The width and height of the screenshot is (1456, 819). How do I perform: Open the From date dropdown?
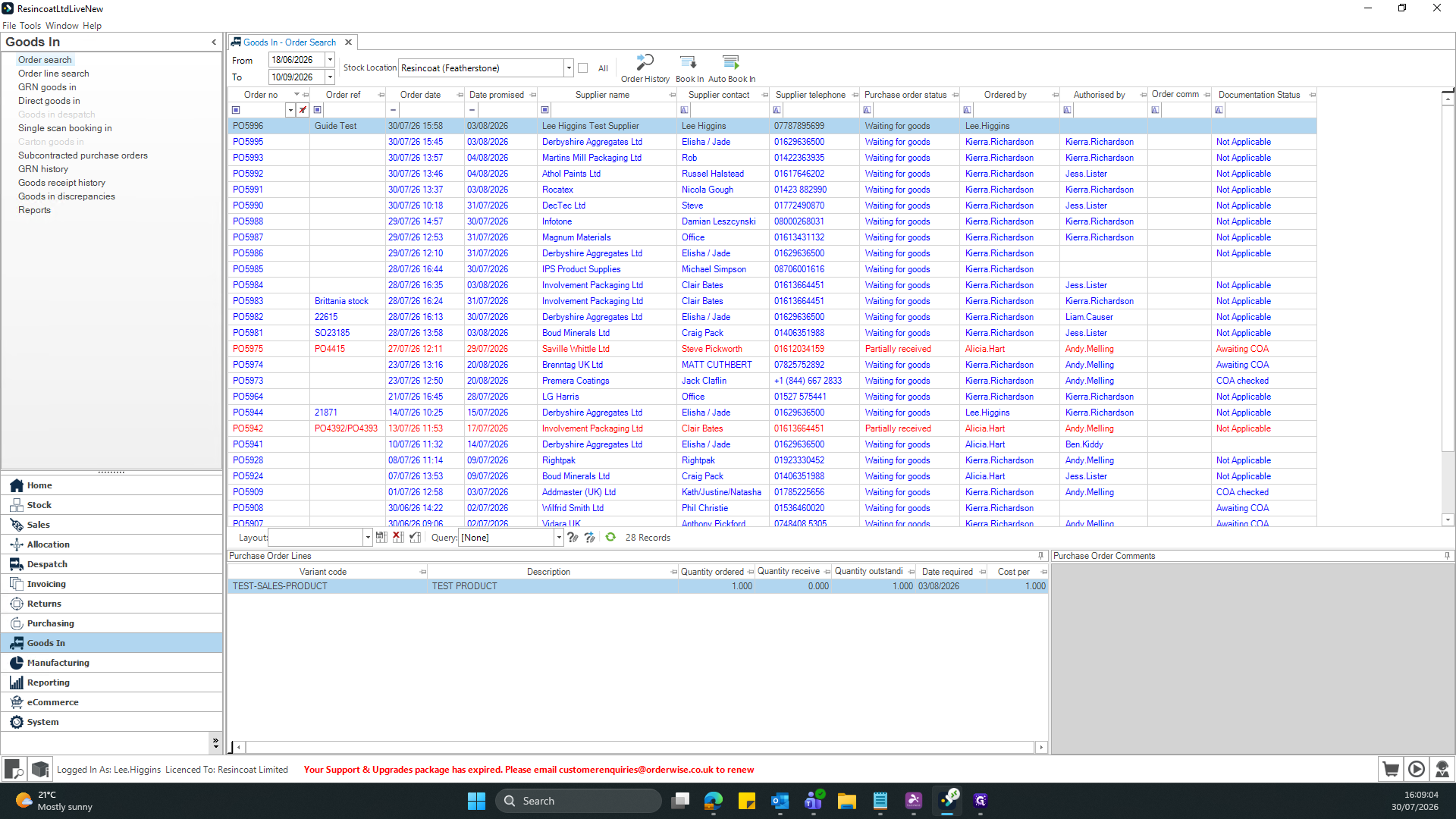[x=330, y=60]
